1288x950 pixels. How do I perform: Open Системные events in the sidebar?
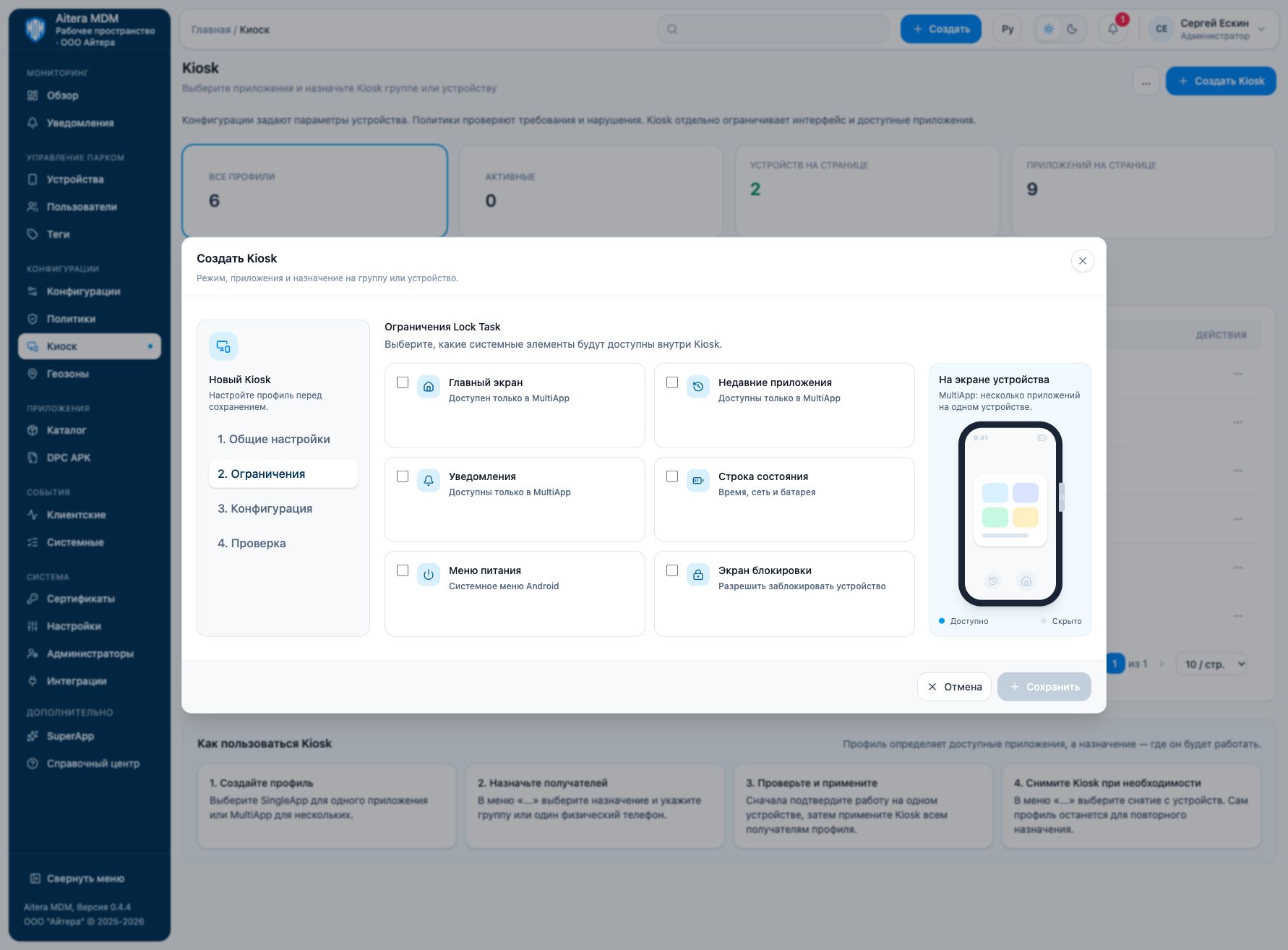pyautogui.click(x=90, y=542)
